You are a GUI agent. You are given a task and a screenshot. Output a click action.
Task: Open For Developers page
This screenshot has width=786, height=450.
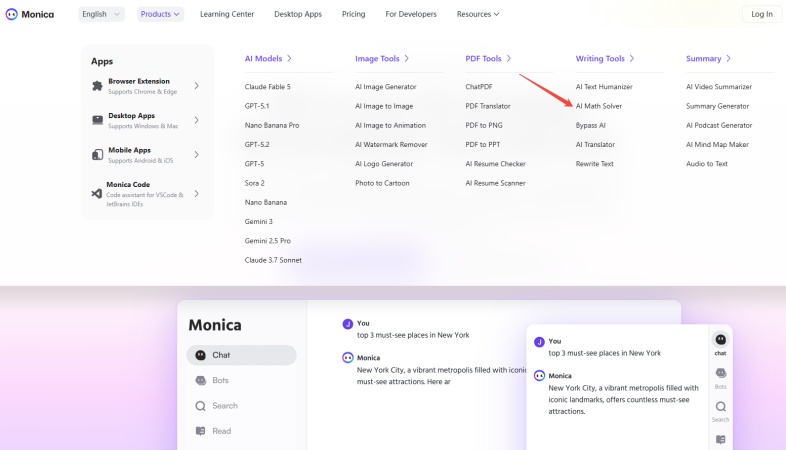tap(411, 14)
